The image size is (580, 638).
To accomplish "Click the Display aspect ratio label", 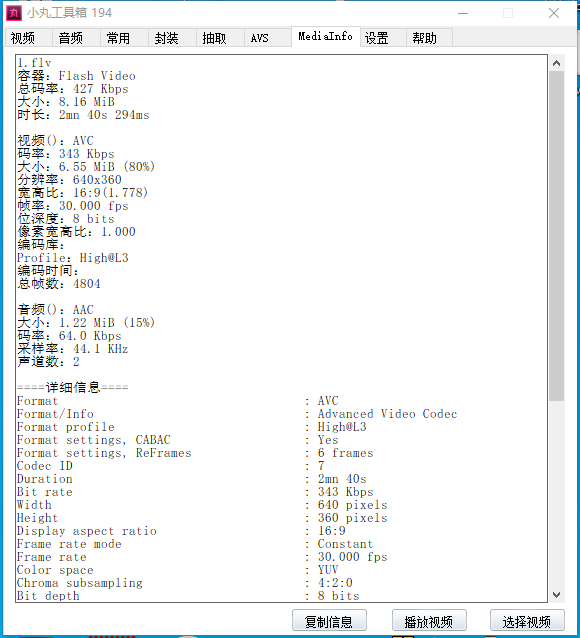I will pyautogui.click(x=87, y=531).
